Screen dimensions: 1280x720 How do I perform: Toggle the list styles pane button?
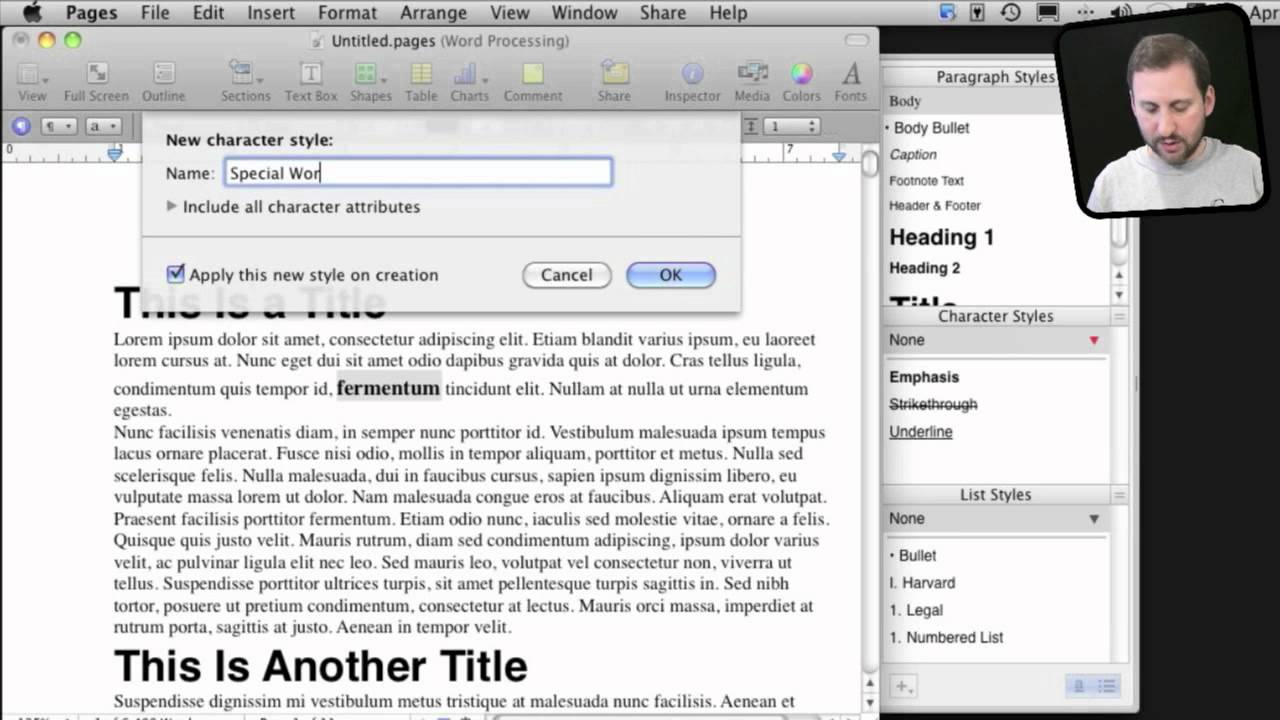coord(1106,686)
